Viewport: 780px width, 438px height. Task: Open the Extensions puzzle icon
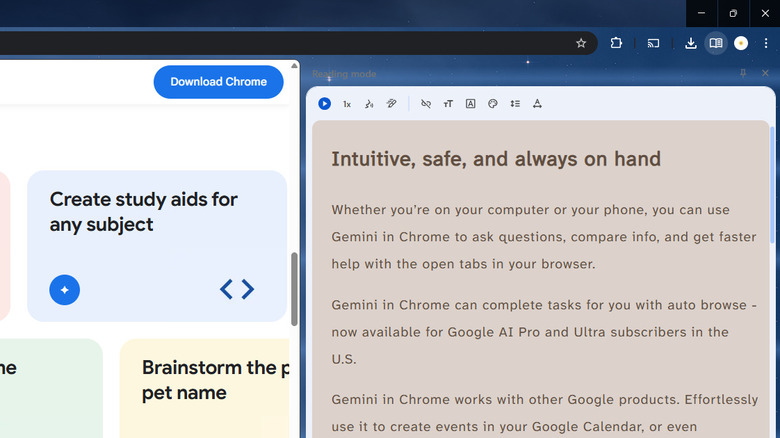tap(616, 43)
